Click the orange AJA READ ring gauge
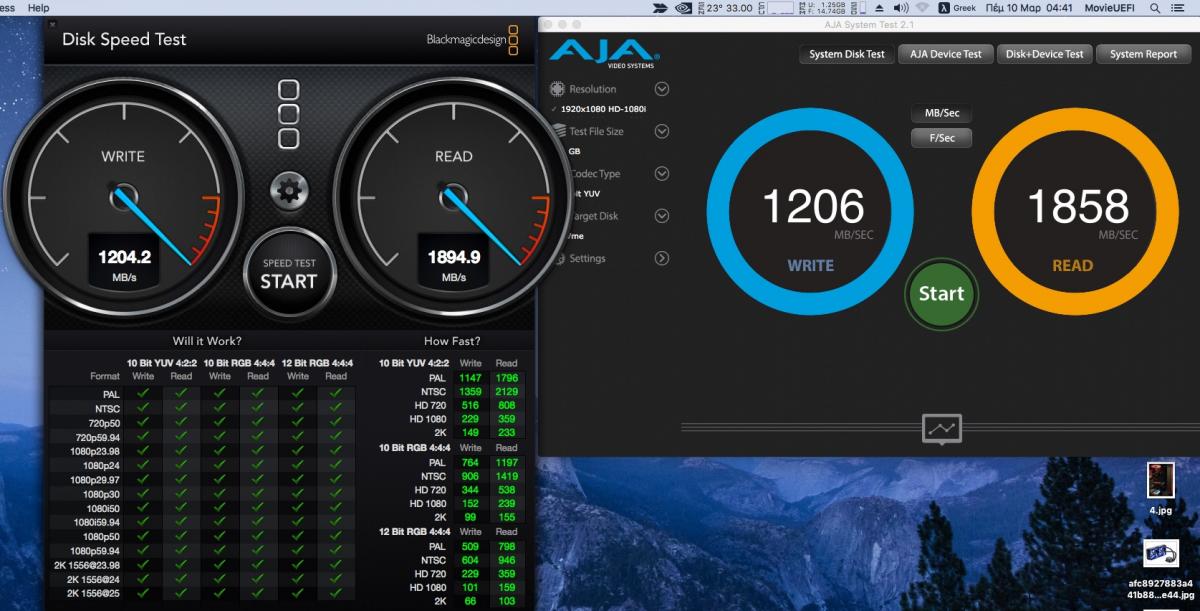This screenshot has width=1200, height=611. (1077, 210)
